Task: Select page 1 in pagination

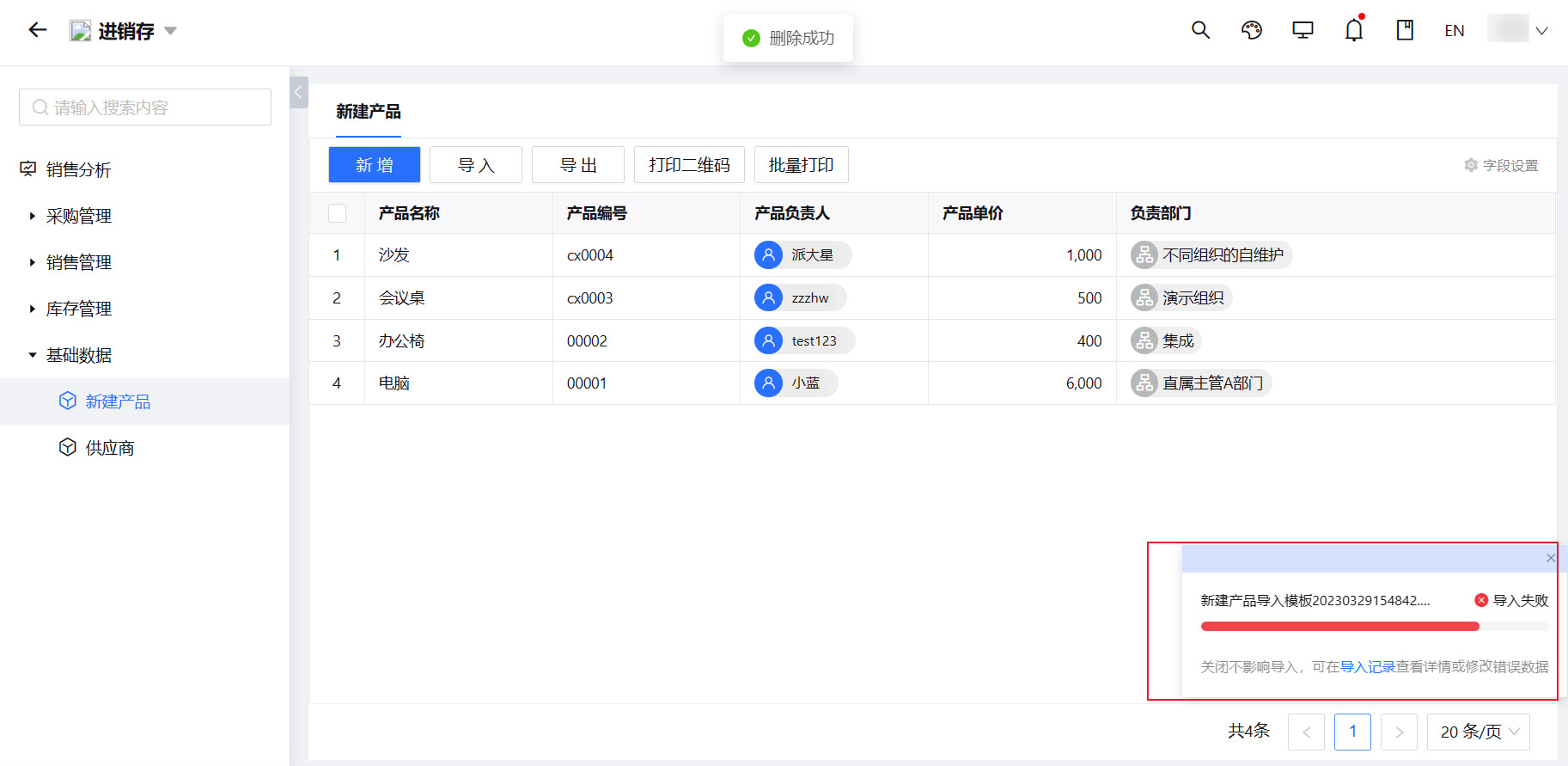Action: coord(1352,732)
